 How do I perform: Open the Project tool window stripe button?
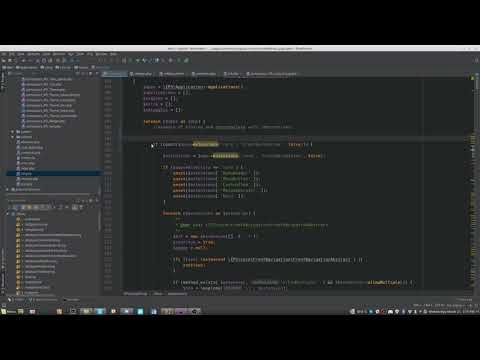tap(3, 82)
